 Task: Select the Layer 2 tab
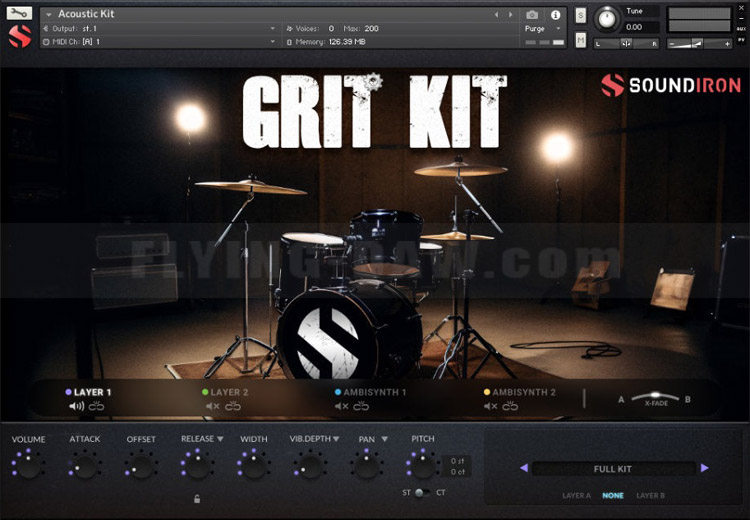pos(225,392)
